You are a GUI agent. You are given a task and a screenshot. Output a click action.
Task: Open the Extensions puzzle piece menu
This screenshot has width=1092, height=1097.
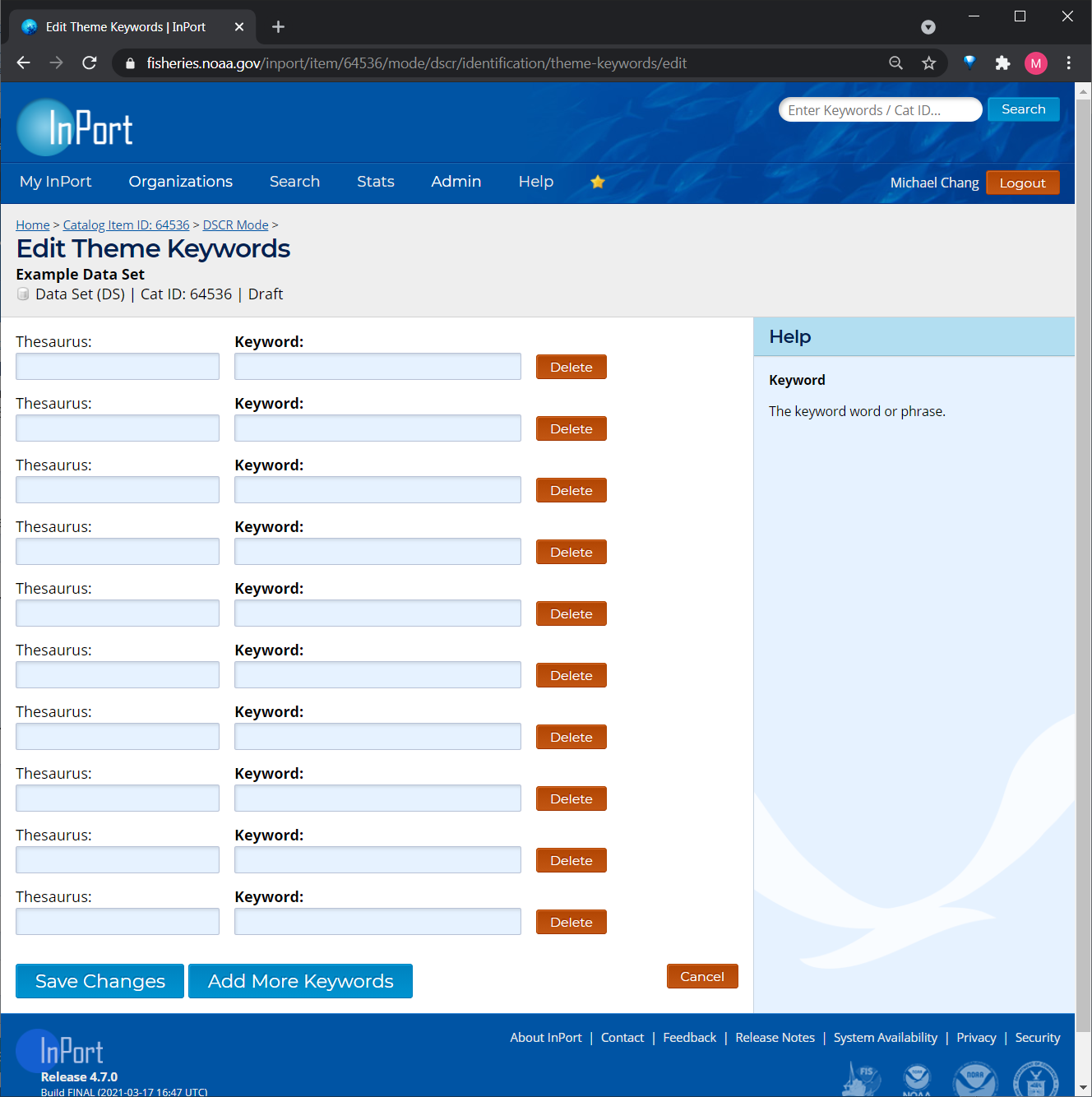click(x=1002, y=63)
